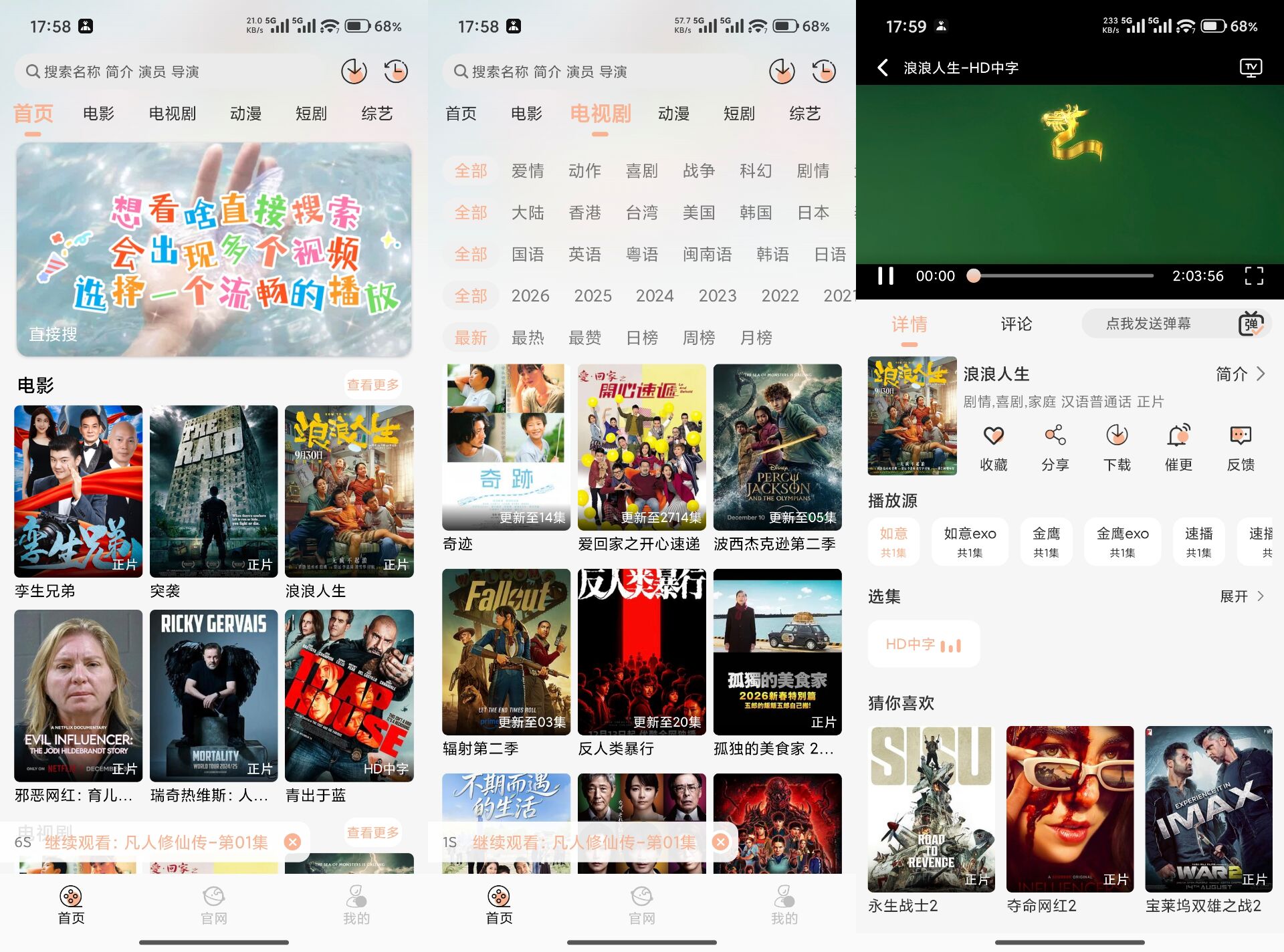Click the video progress slider knob
This screenshot has height=952, width=1284.
coord(974,276)
